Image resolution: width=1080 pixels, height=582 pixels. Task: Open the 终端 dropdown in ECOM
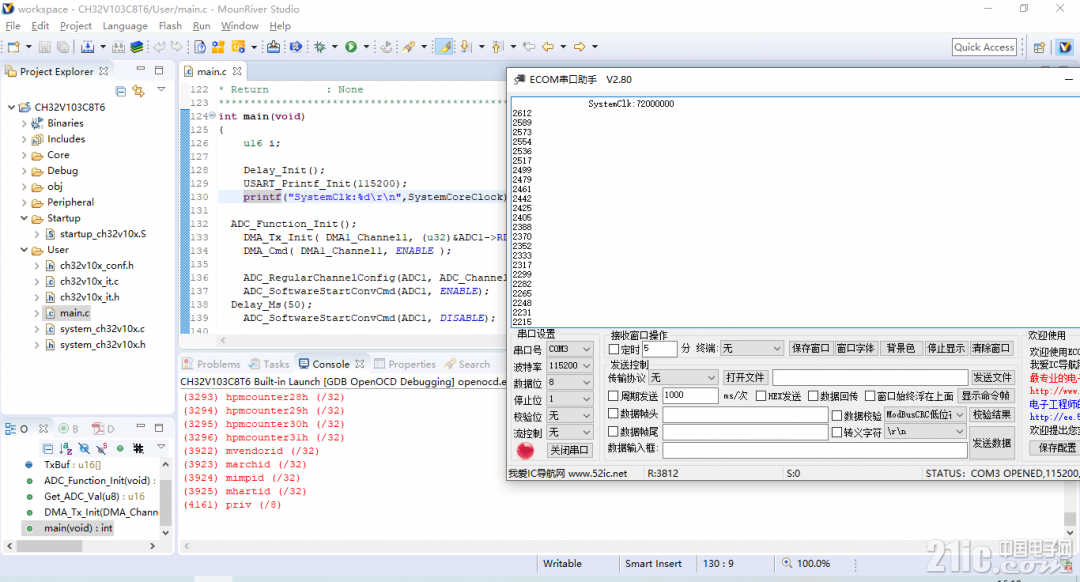click(751, 349)
